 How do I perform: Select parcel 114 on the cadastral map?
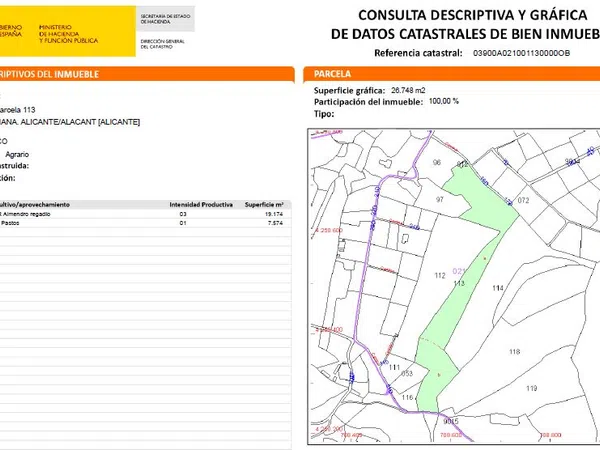click(x=497, y=288)
